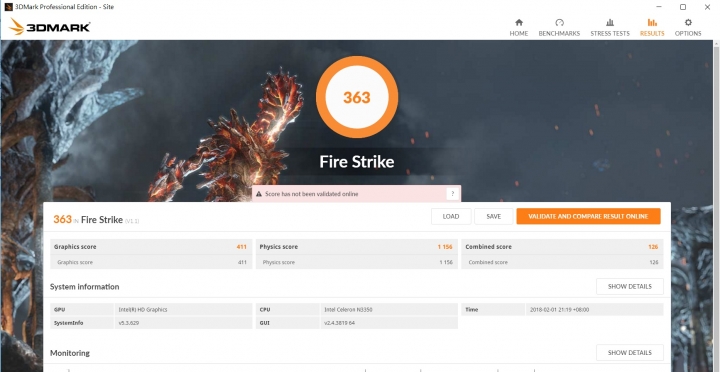Click the Graphics score value 411 sub-row

[x=151, y=262]
